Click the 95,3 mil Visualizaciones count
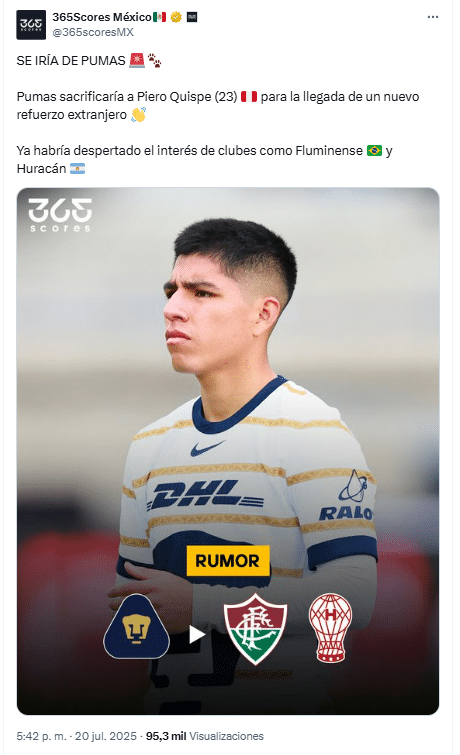 tap(205, 736)
